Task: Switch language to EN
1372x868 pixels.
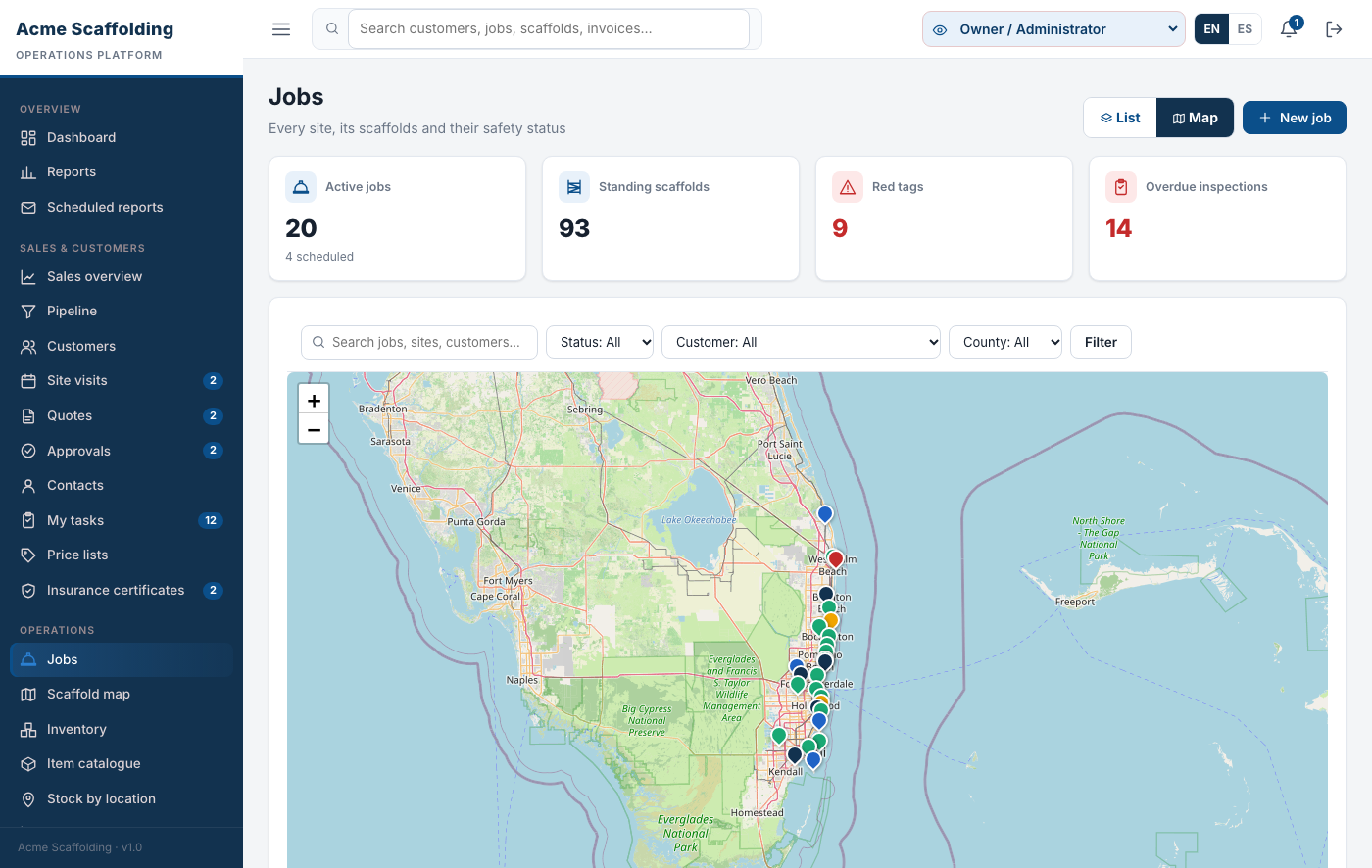Action: point(1212,29)
